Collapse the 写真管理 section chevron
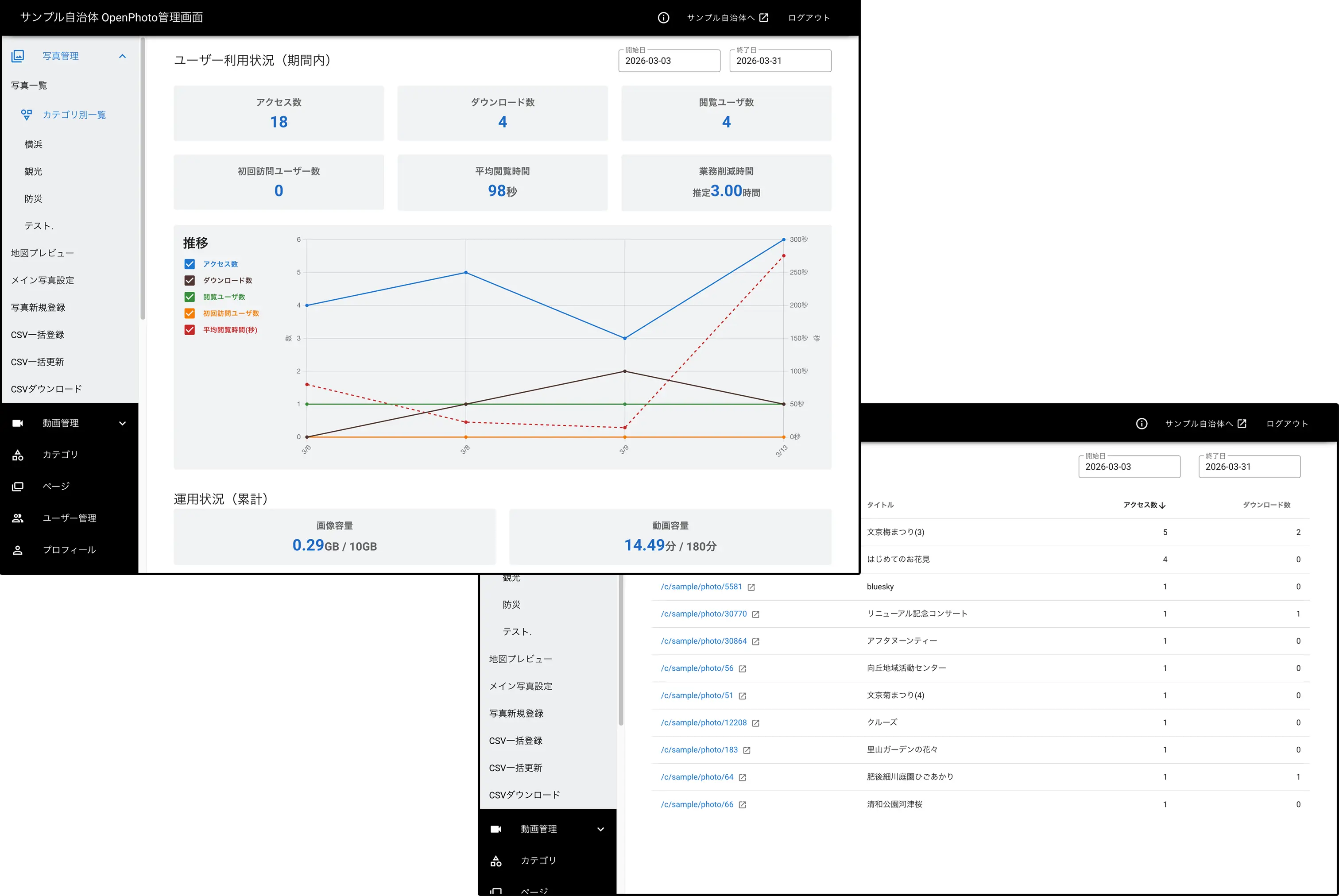The image size is (1339, 896). pyautogui.click(x=122, y=56)
